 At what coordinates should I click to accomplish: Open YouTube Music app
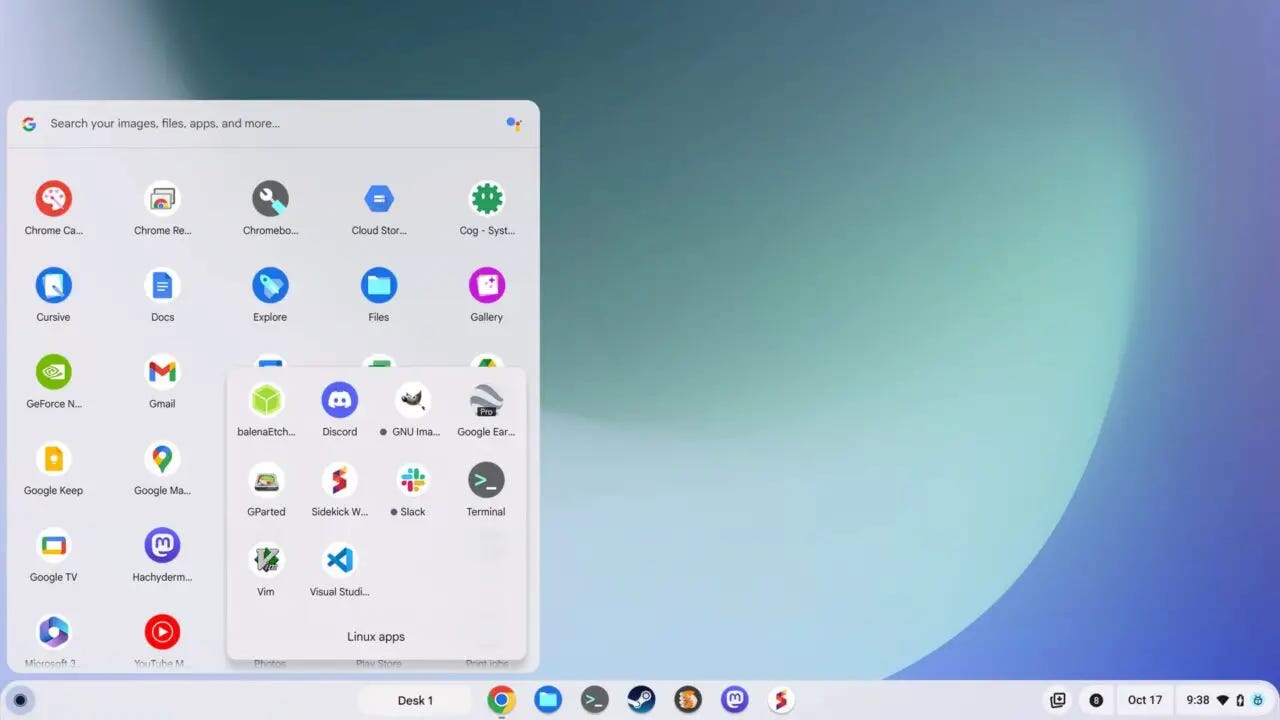[162, 632]
